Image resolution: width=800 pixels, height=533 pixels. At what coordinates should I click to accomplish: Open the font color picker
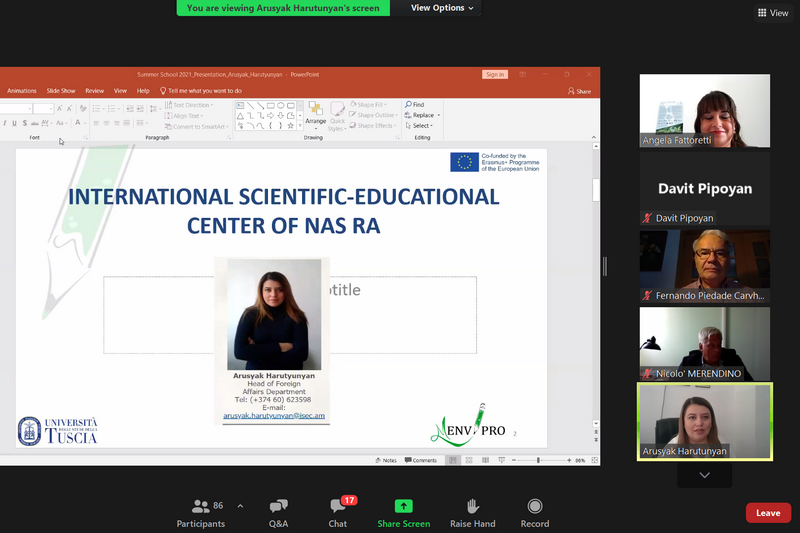[79, 123]
